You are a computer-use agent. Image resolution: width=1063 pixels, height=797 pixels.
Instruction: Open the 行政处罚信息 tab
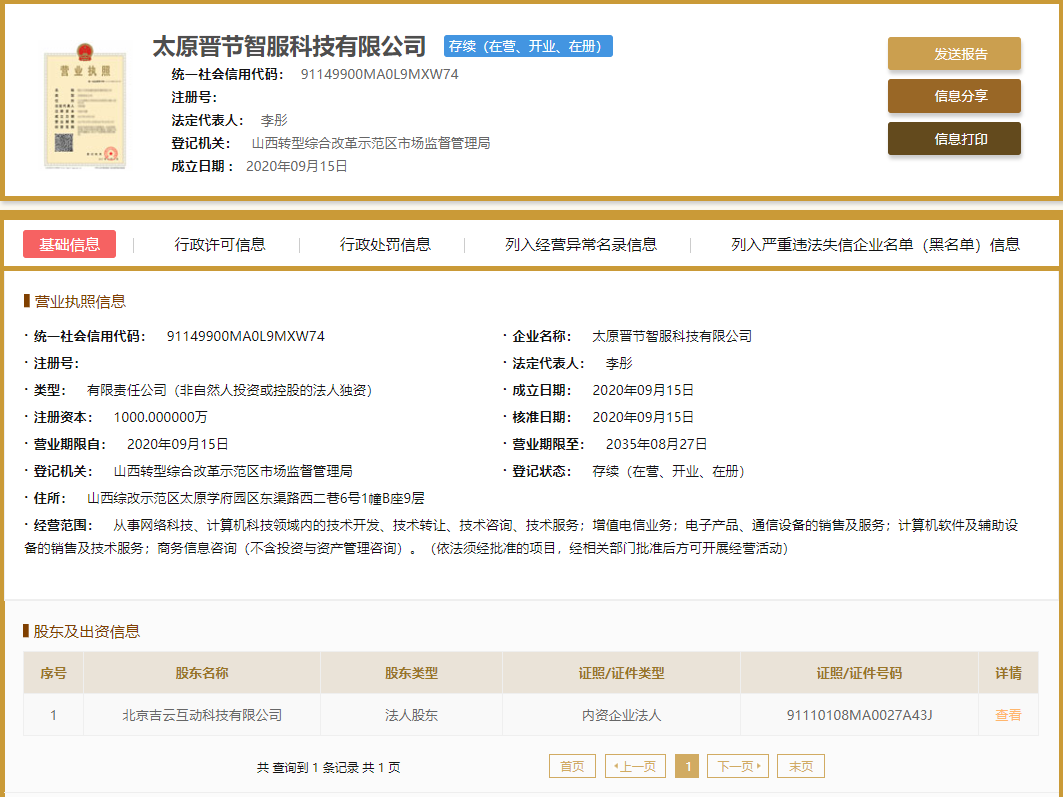[385, 245]
